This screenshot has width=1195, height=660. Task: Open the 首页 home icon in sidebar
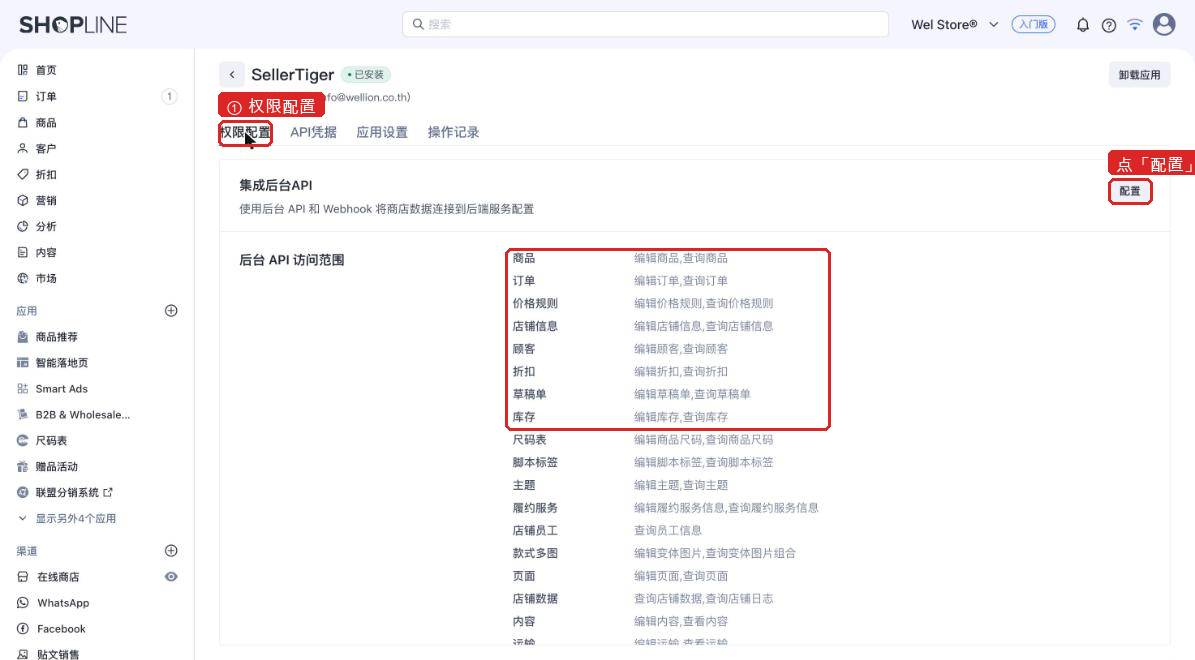click(x=23, y=70)
